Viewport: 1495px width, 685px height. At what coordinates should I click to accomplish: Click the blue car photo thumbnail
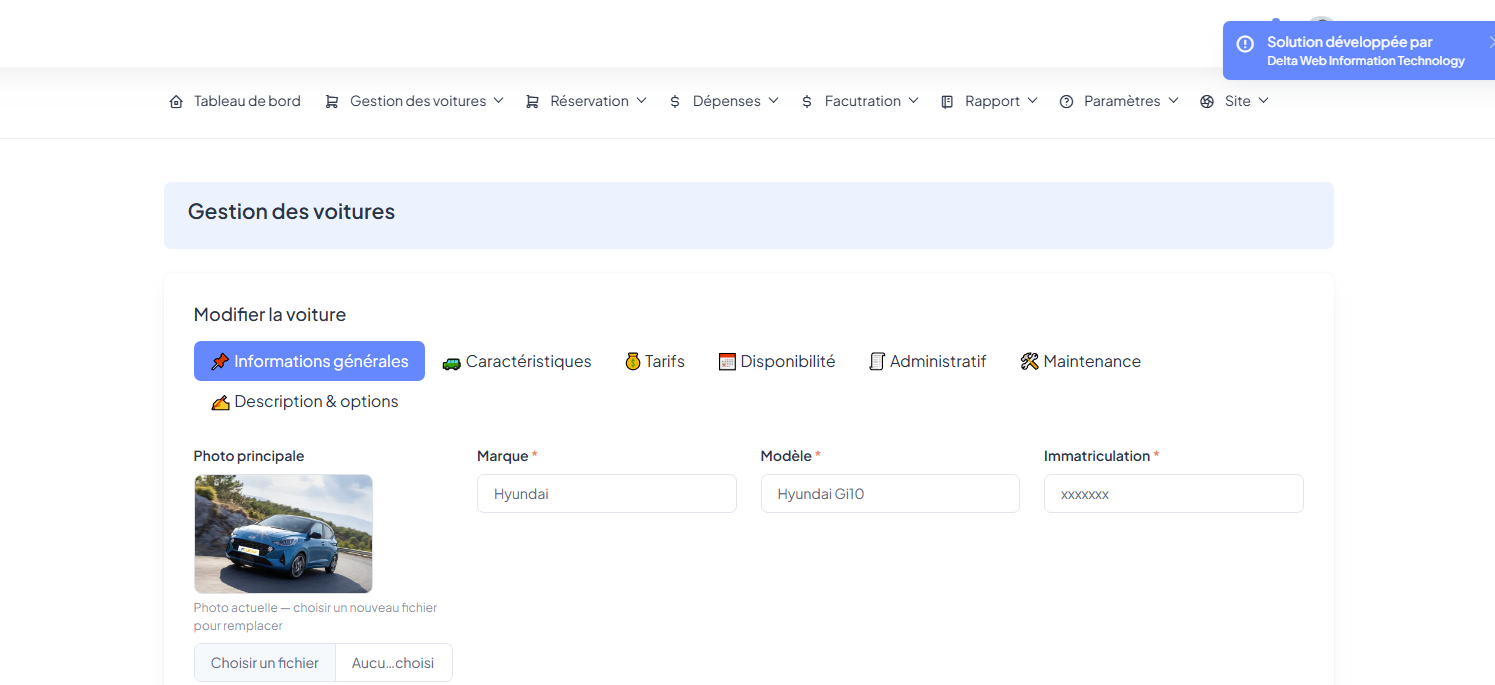[283, 534]
